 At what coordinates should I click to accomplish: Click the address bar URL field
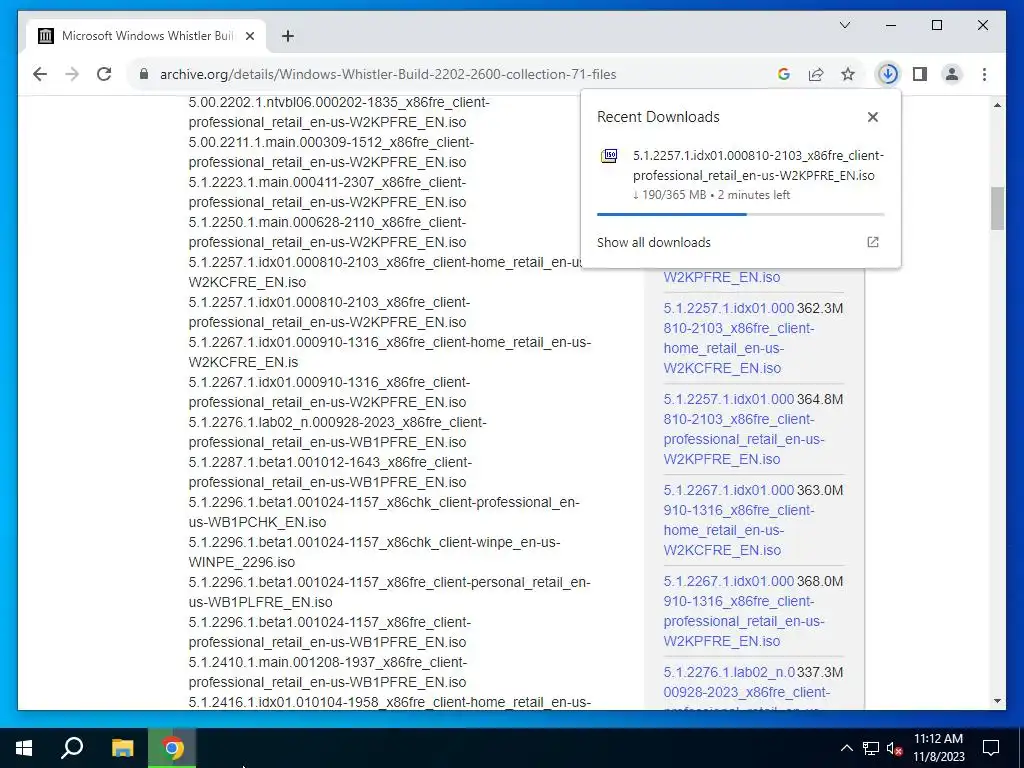click(388, 74)
